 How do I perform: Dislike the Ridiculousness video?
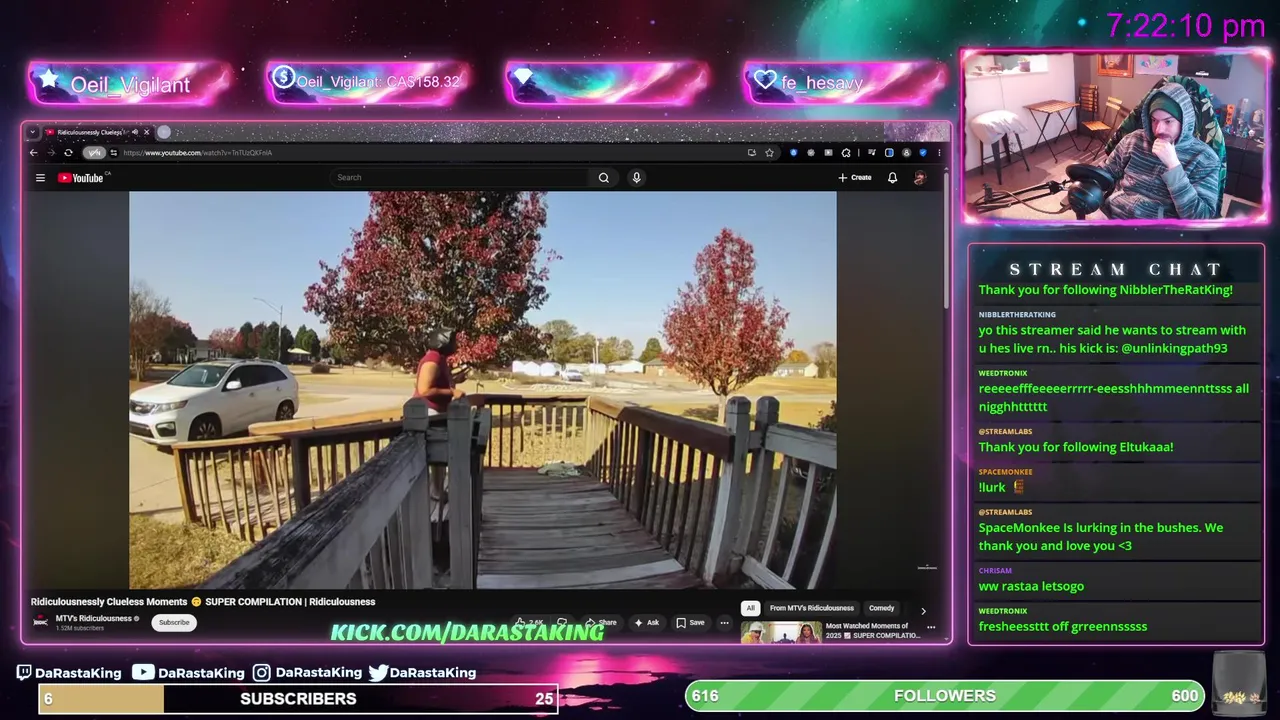click(x=562, y=622)
